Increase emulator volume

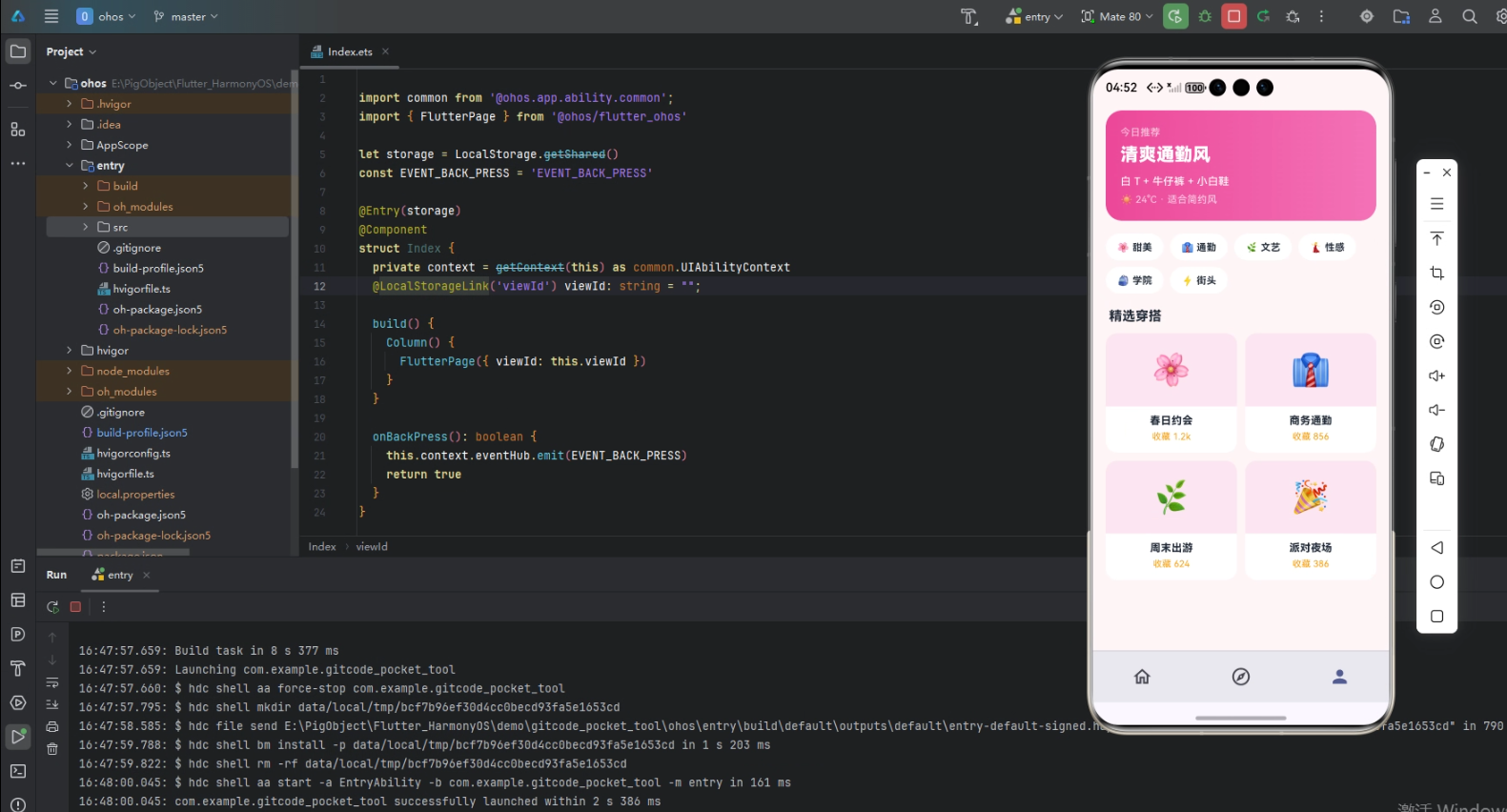(1436, 376)
